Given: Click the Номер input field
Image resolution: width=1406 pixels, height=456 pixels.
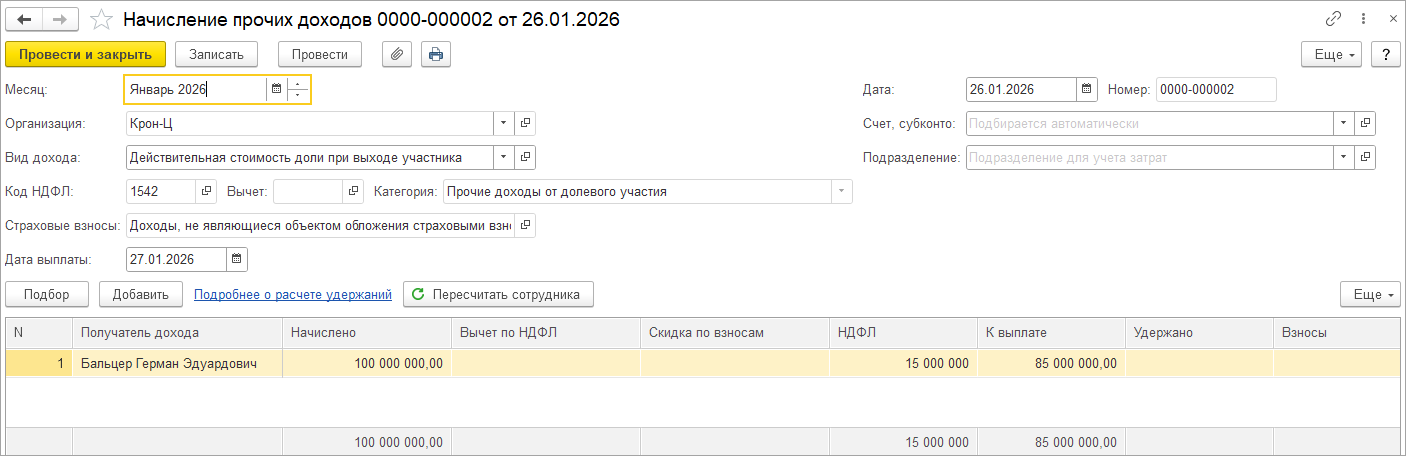Looking at the screenshot, I should pyautogui.click(x=1216, y=89).
